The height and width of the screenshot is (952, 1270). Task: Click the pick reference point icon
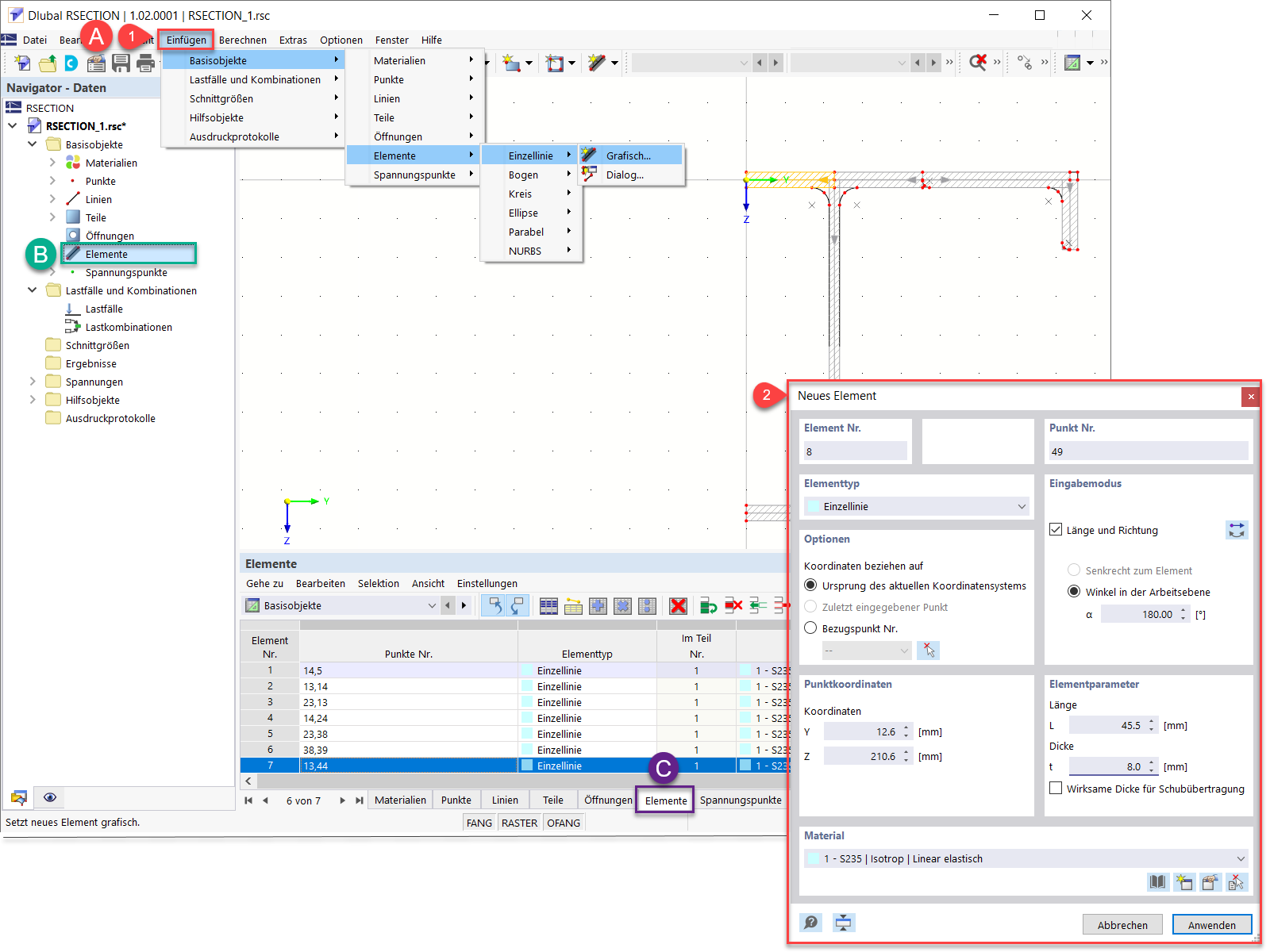[928, 651]
